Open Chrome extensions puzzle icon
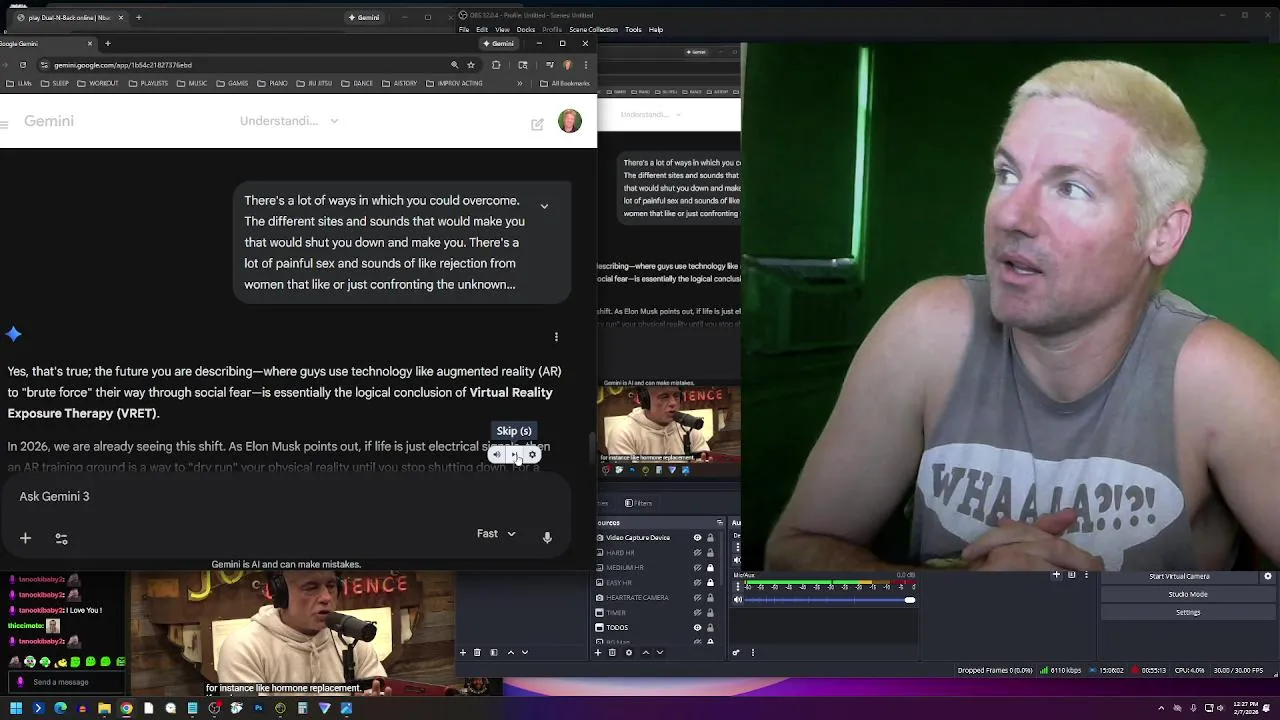Viewport: 1280px width, 720px height. pyautogui.click(x=496, y=65)
